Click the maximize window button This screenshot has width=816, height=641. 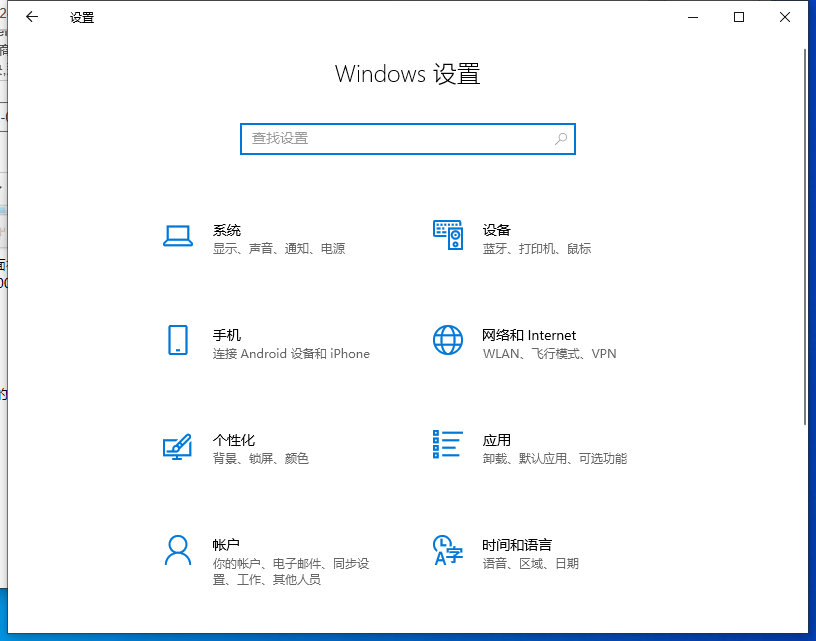point(739,17)
